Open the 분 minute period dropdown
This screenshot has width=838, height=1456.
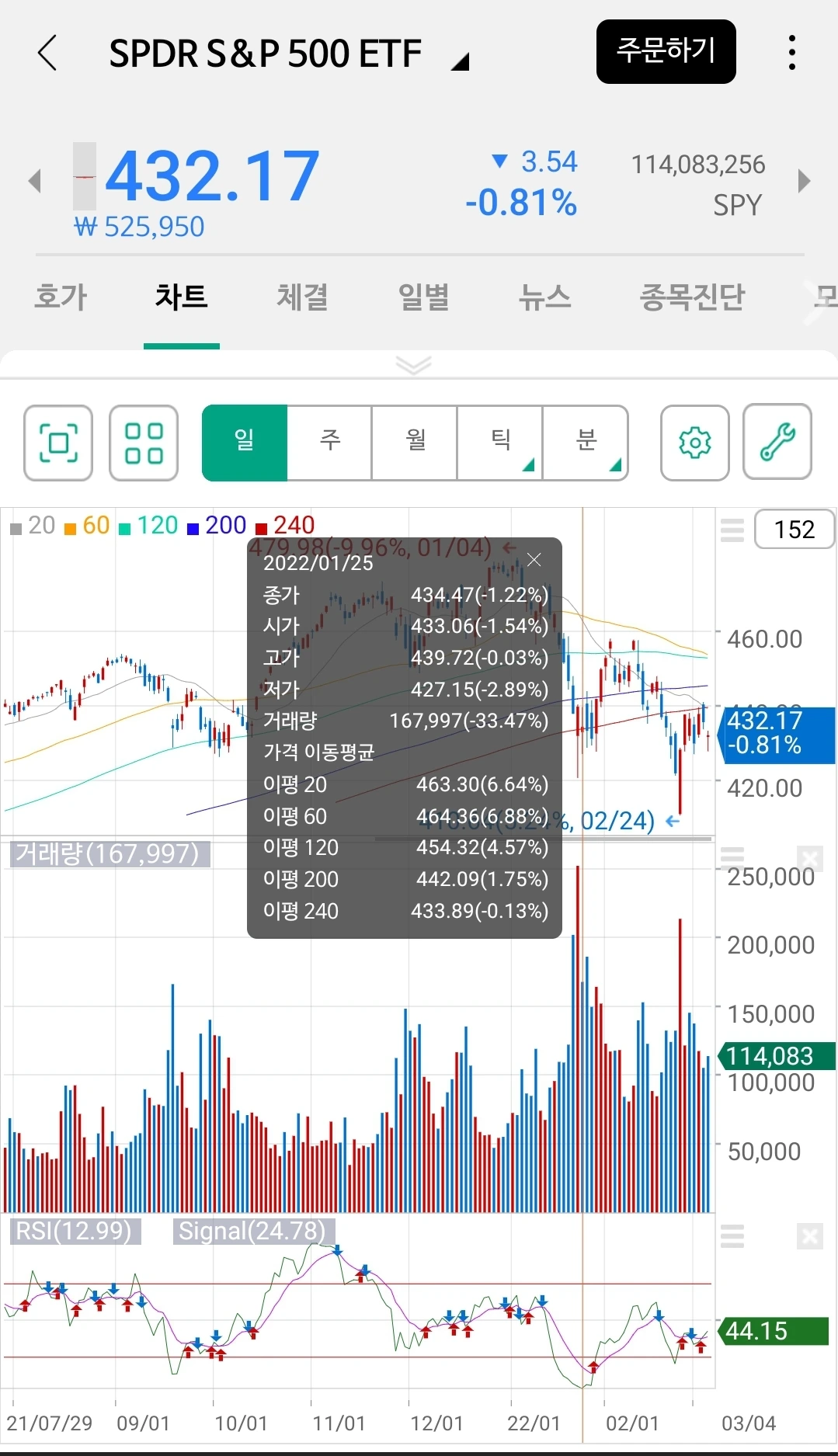coord(586,443)
